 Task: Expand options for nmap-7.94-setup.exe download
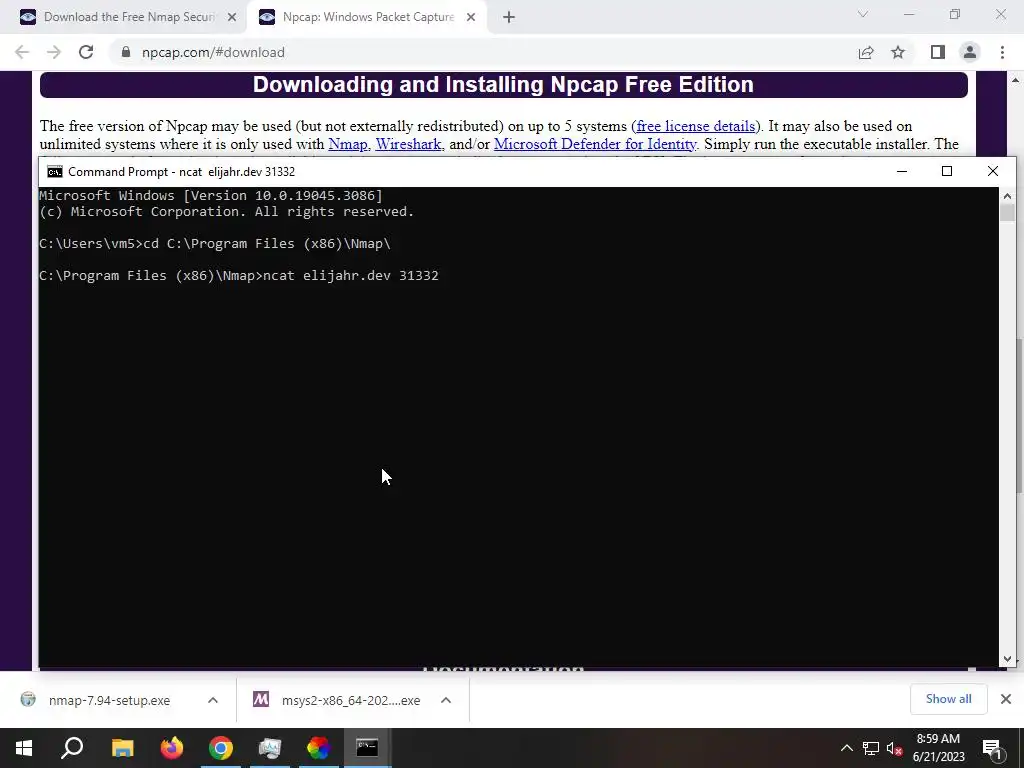coord(213,700)
